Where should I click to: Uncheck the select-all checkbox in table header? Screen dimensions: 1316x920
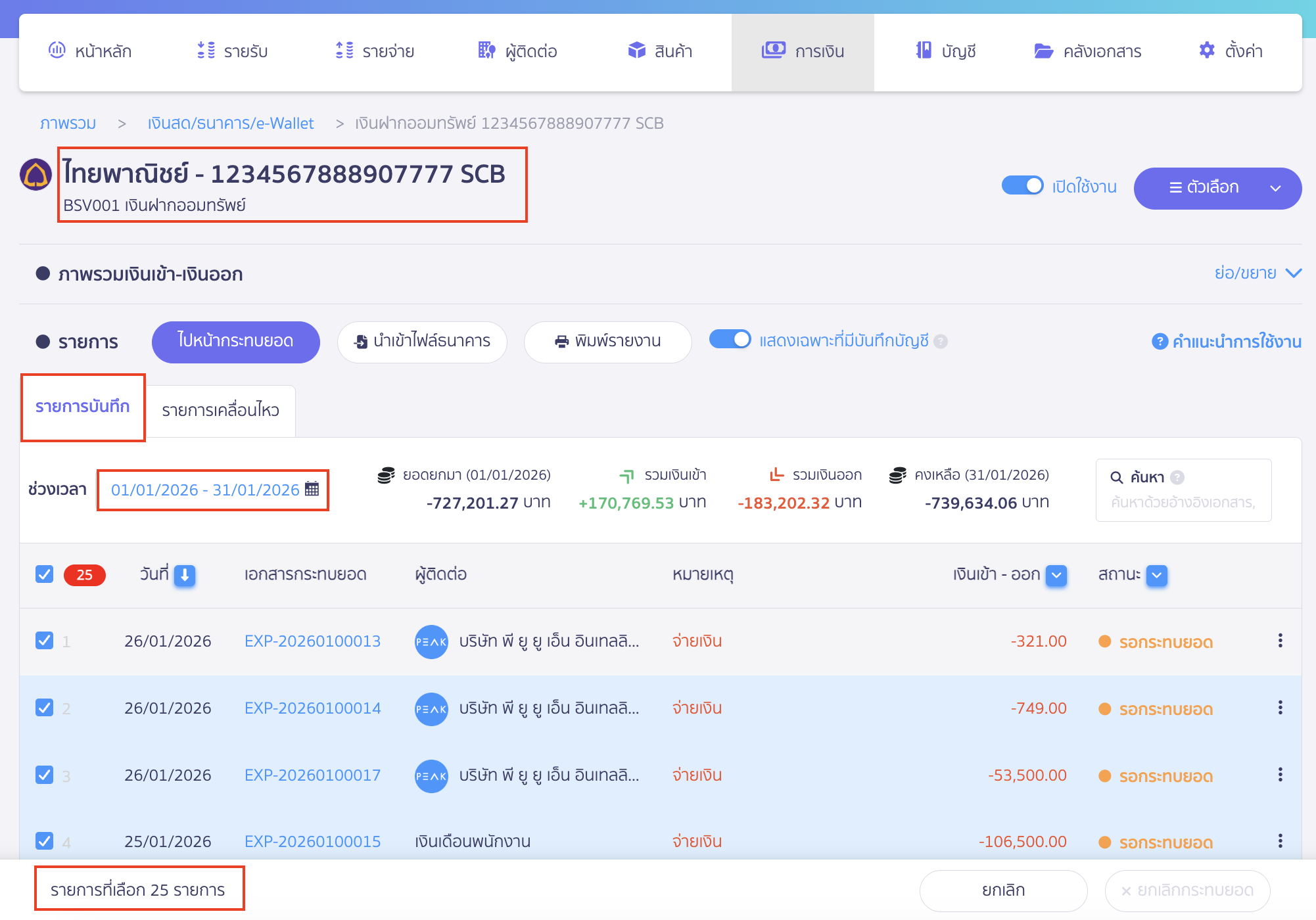point(44,574)
